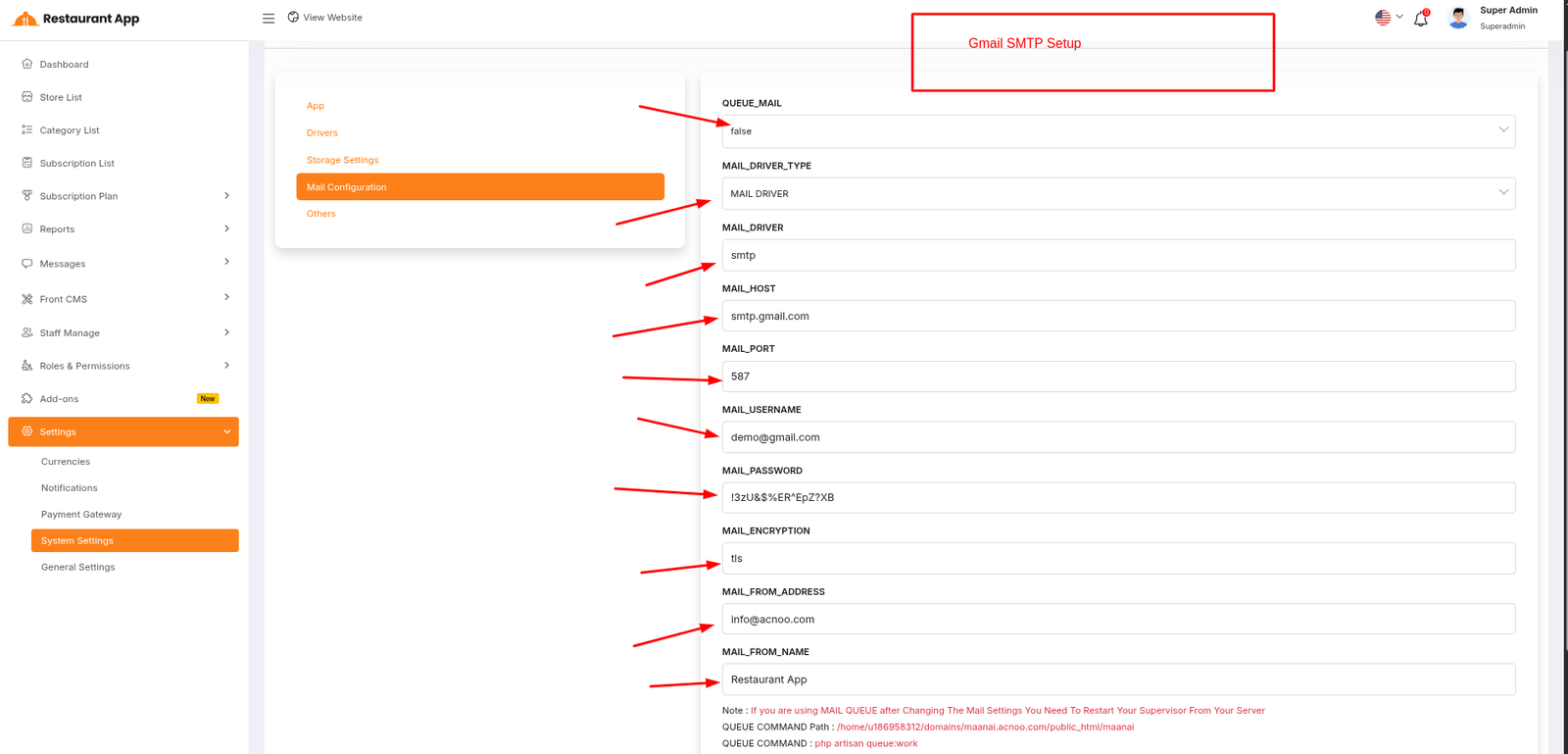The image size is (1568, 754).
Task: Open Payment Gateway settings
Action: (x=81, y=515)
